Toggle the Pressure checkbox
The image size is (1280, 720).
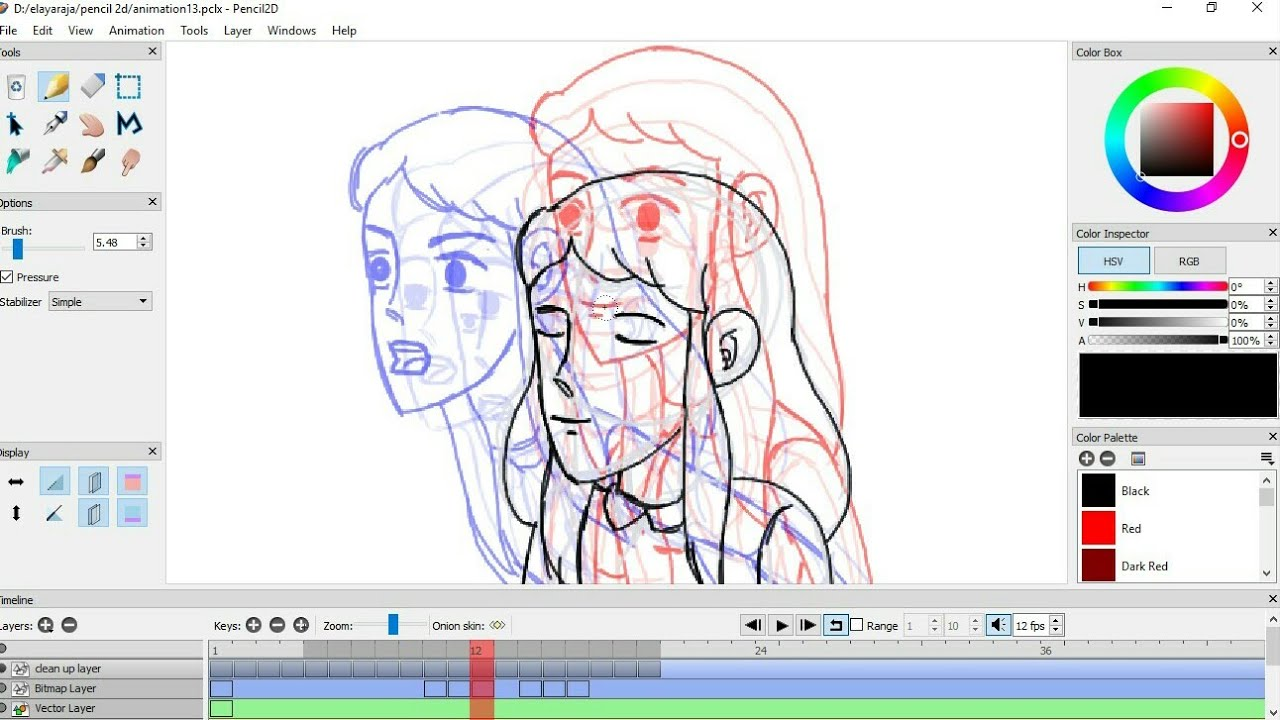click(x=8, y=277)
